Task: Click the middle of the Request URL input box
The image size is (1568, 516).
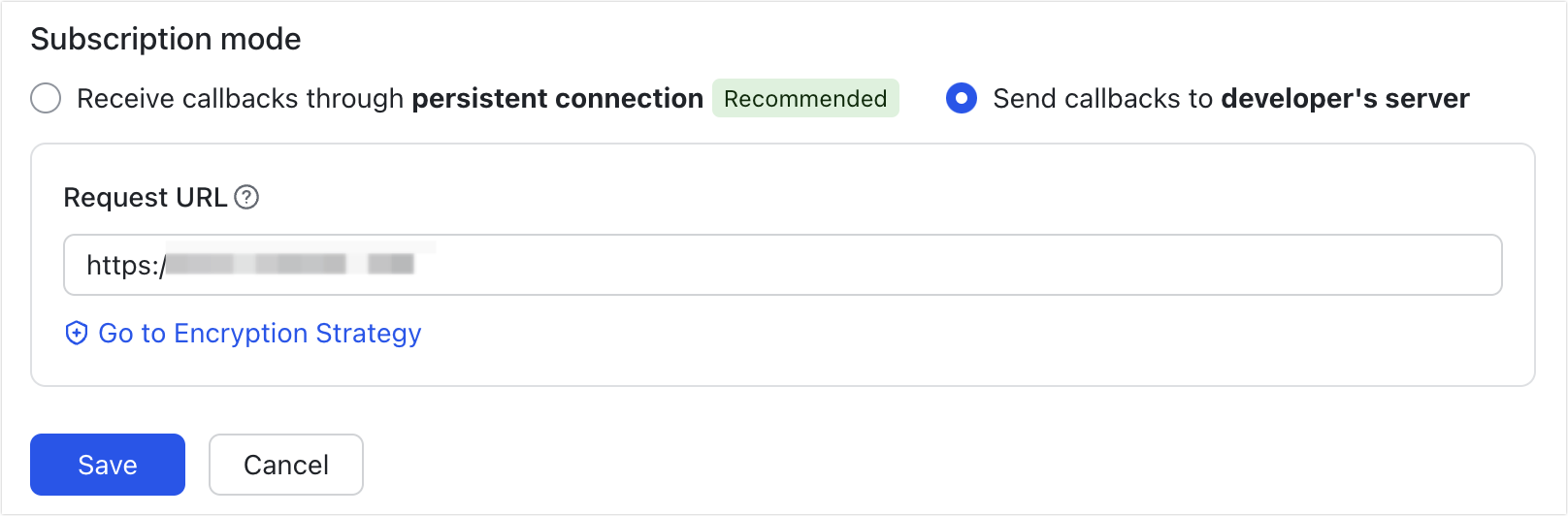Action: (782, 265)
